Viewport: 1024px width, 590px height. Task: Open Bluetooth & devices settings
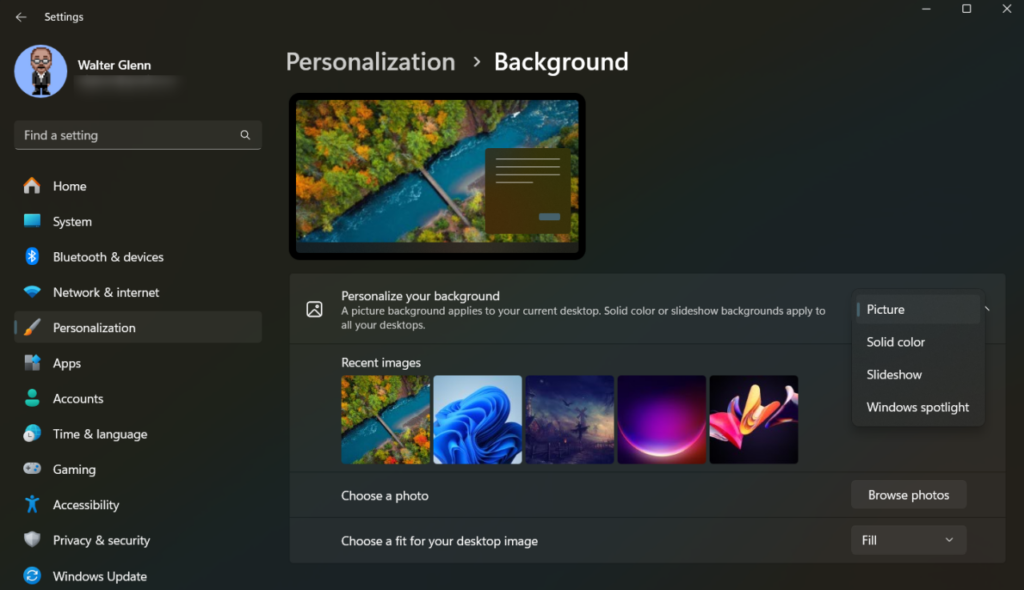click(138, 257)
